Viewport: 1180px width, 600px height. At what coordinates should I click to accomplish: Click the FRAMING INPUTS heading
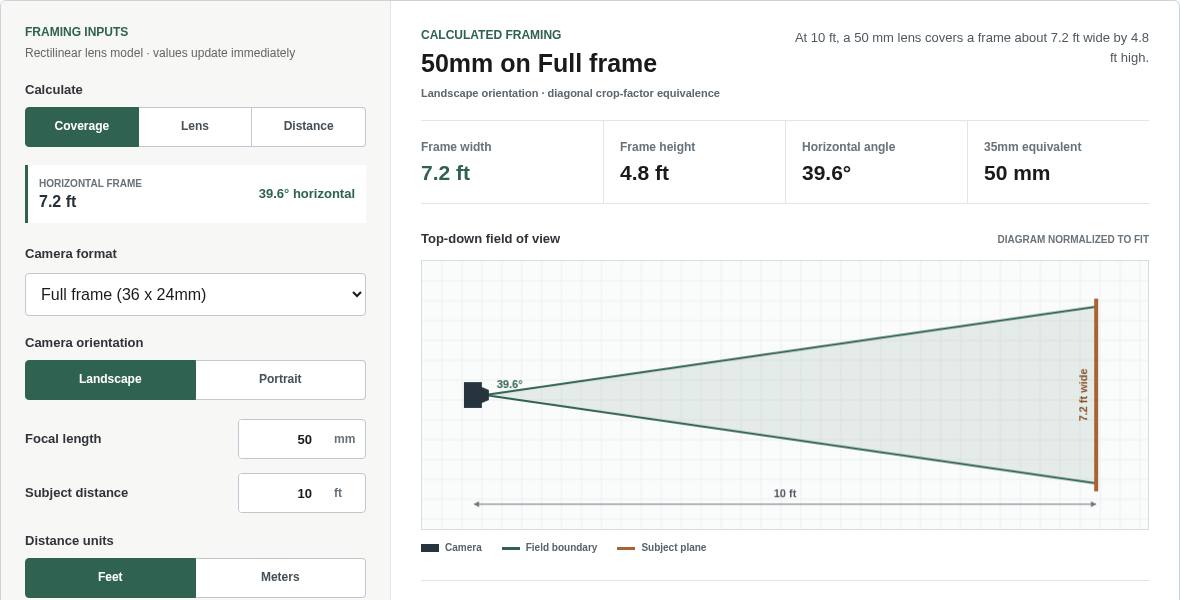(x=77, y=32)
